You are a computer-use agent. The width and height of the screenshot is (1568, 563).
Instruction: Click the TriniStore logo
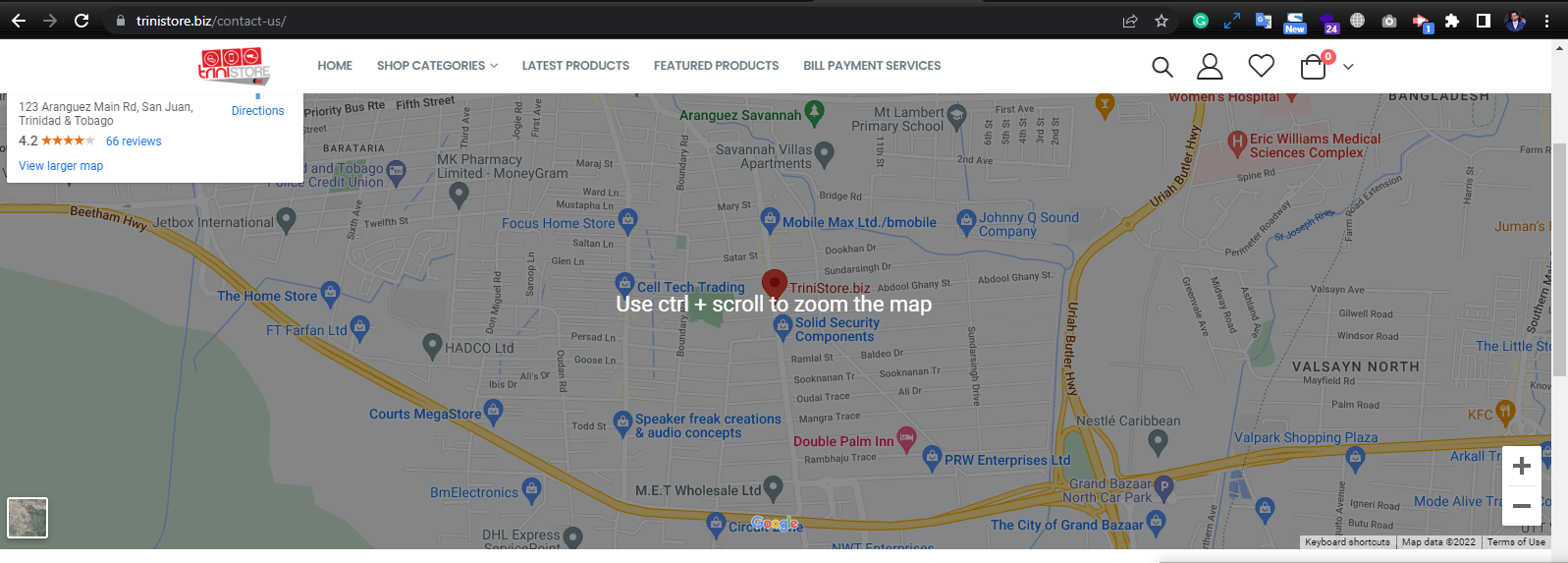click(234, 66)
